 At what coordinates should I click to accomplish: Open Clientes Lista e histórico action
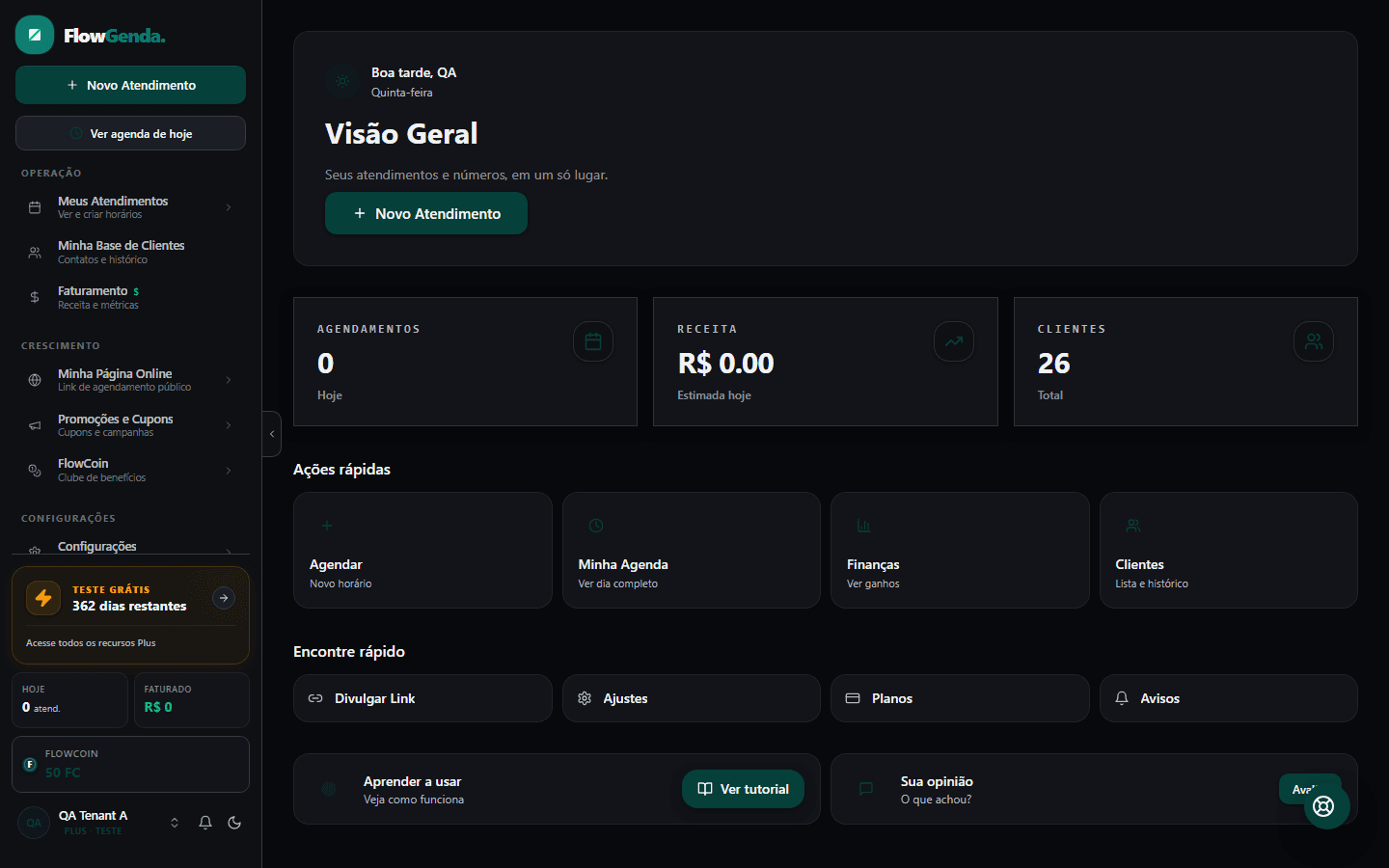(x=1229, y=550)
